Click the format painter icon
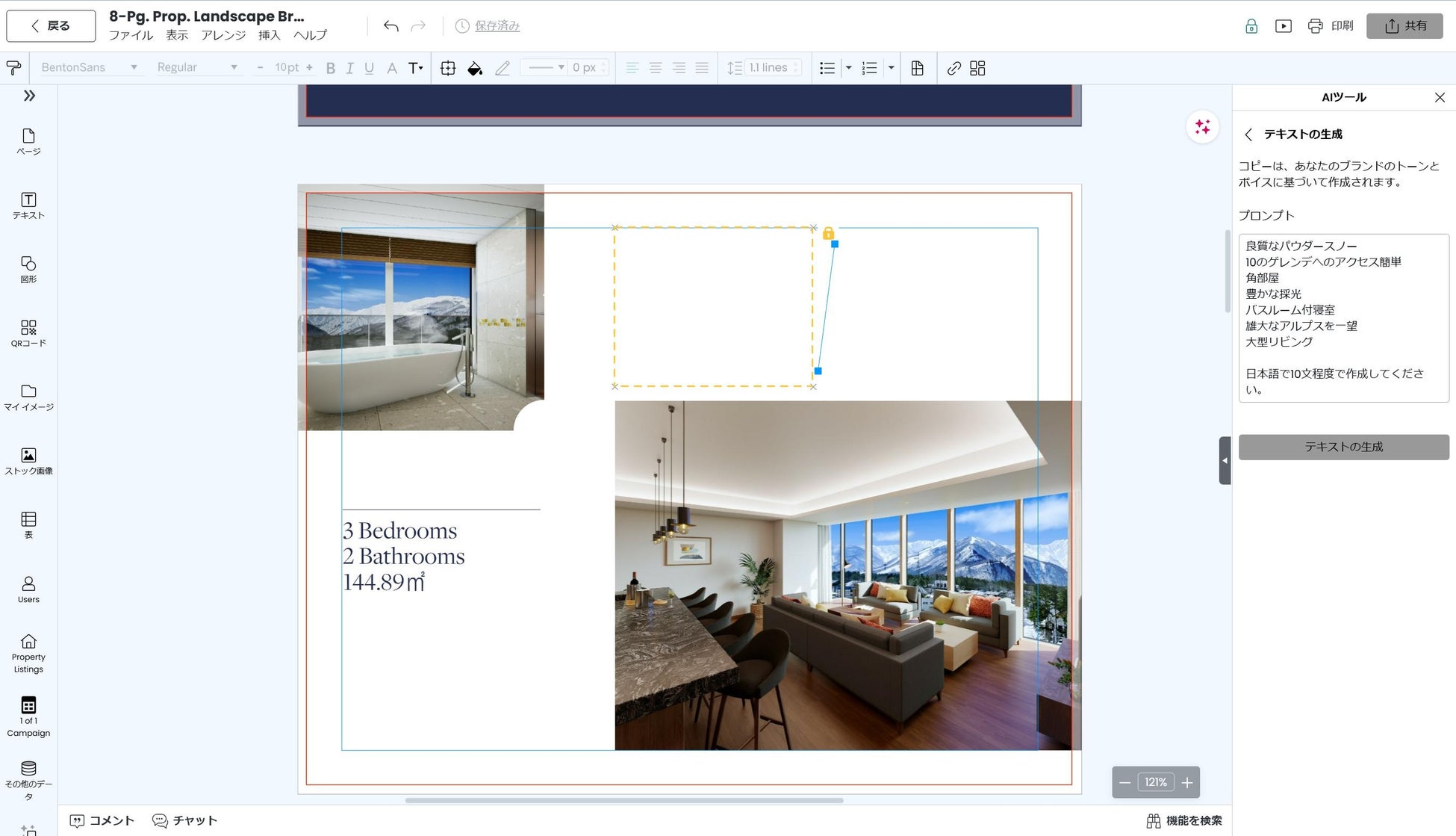1456x836 pixels. (13, 68)
